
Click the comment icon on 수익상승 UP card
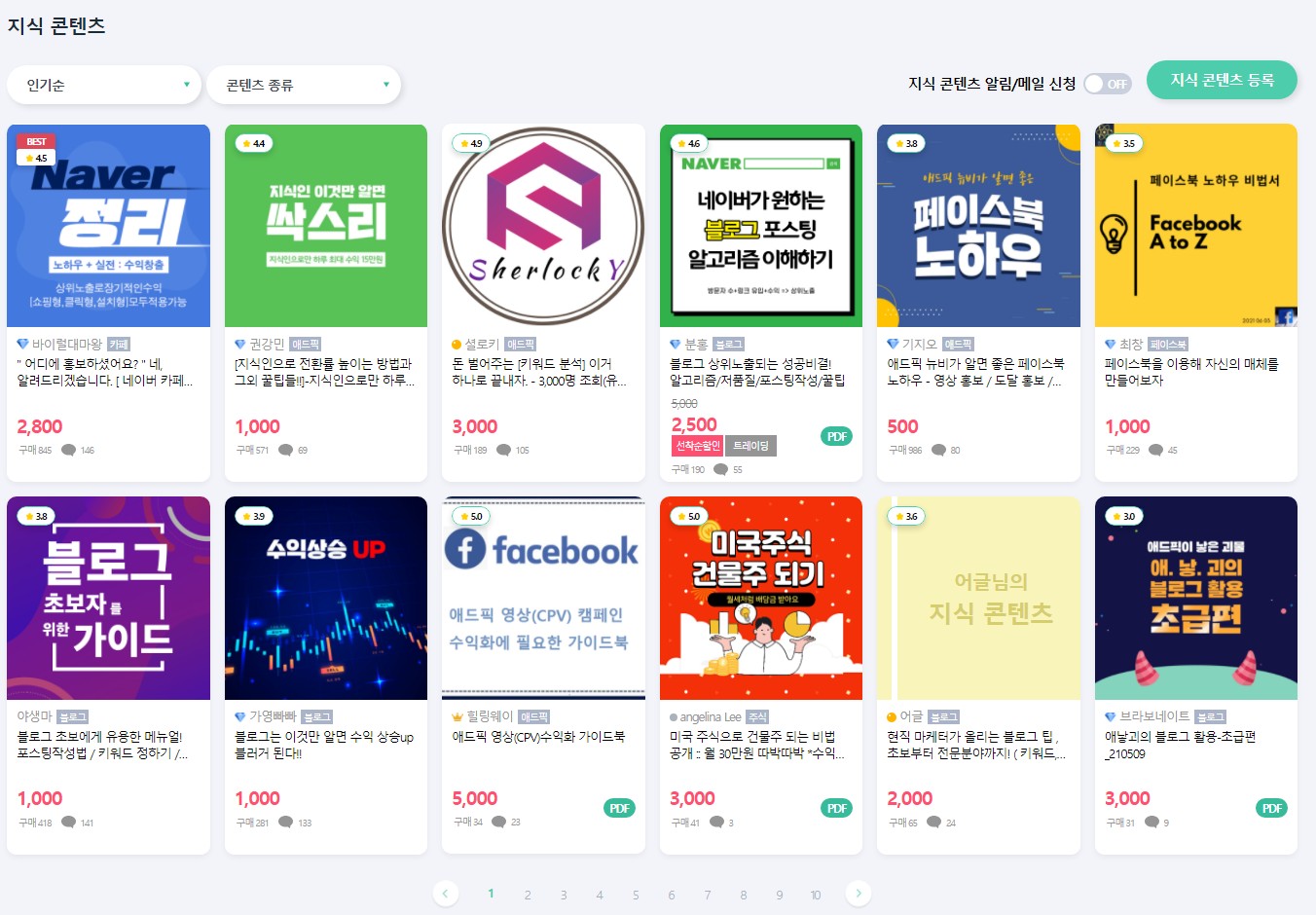coord(286,823)
